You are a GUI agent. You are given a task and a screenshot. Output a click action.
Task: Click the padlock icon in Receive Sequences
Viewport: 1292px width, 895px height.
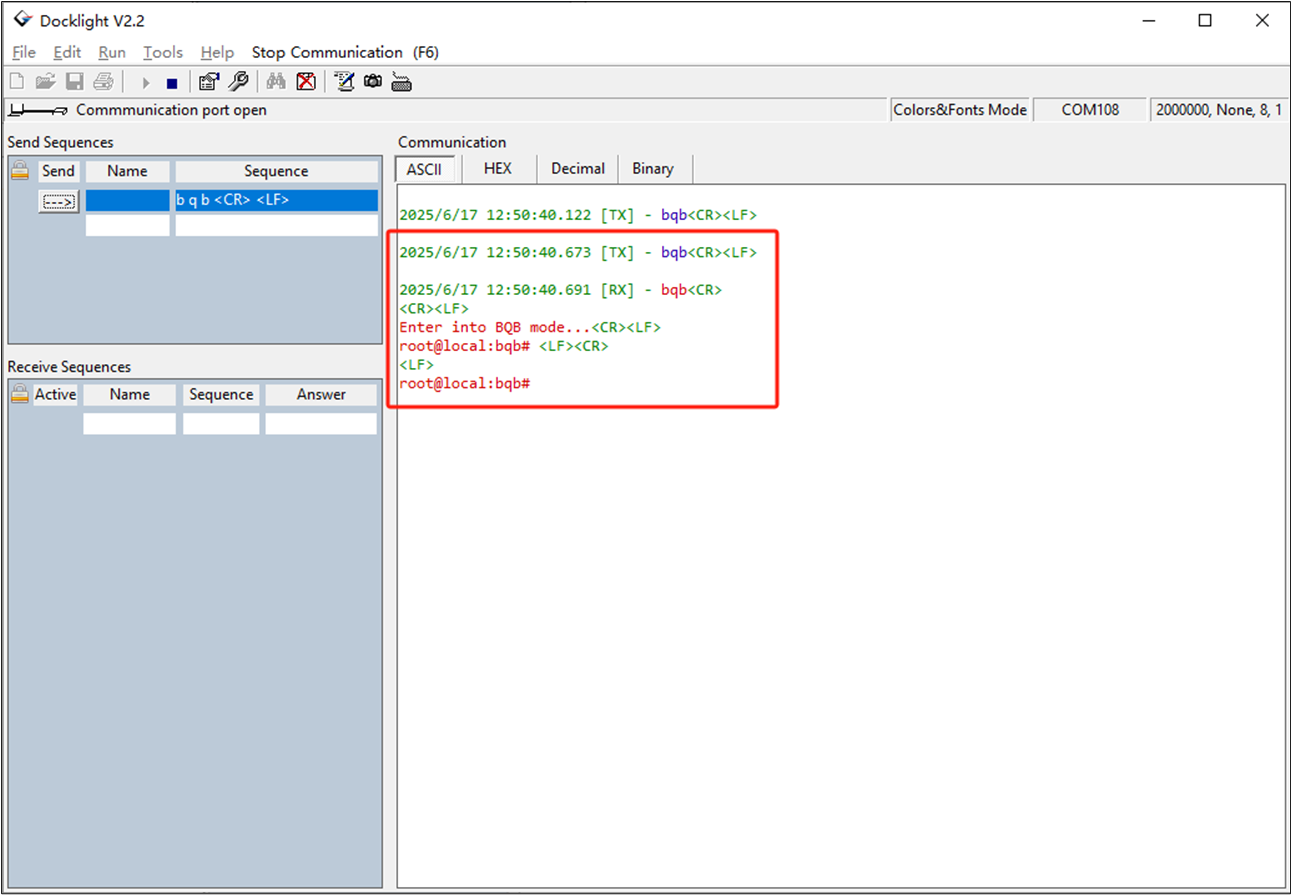click(x=20, y=394)
